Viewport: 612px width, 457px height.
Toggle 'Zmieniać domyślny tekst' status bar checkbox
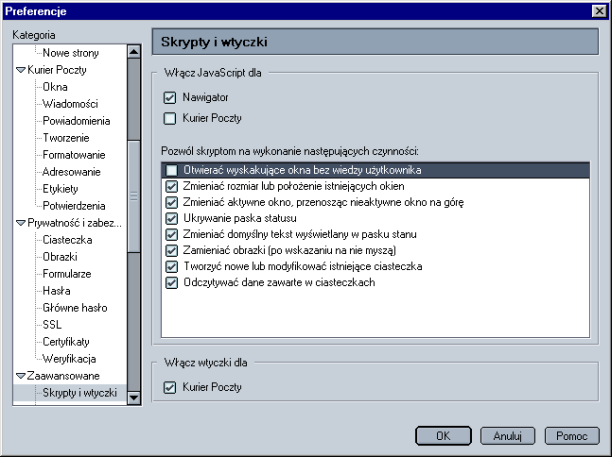(x=171, y=234)
